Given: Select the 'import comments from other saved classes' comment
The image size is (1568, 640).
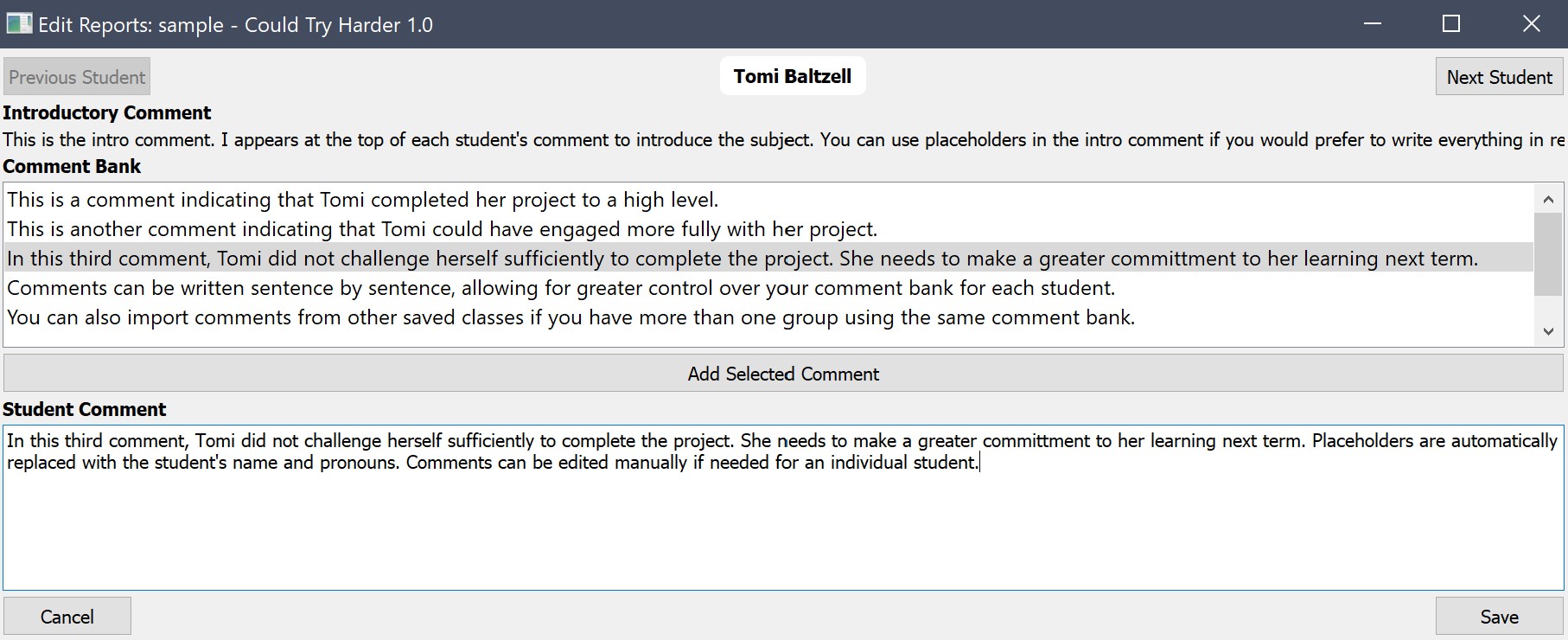Looking at the screenshot, I should pos(769,317).
